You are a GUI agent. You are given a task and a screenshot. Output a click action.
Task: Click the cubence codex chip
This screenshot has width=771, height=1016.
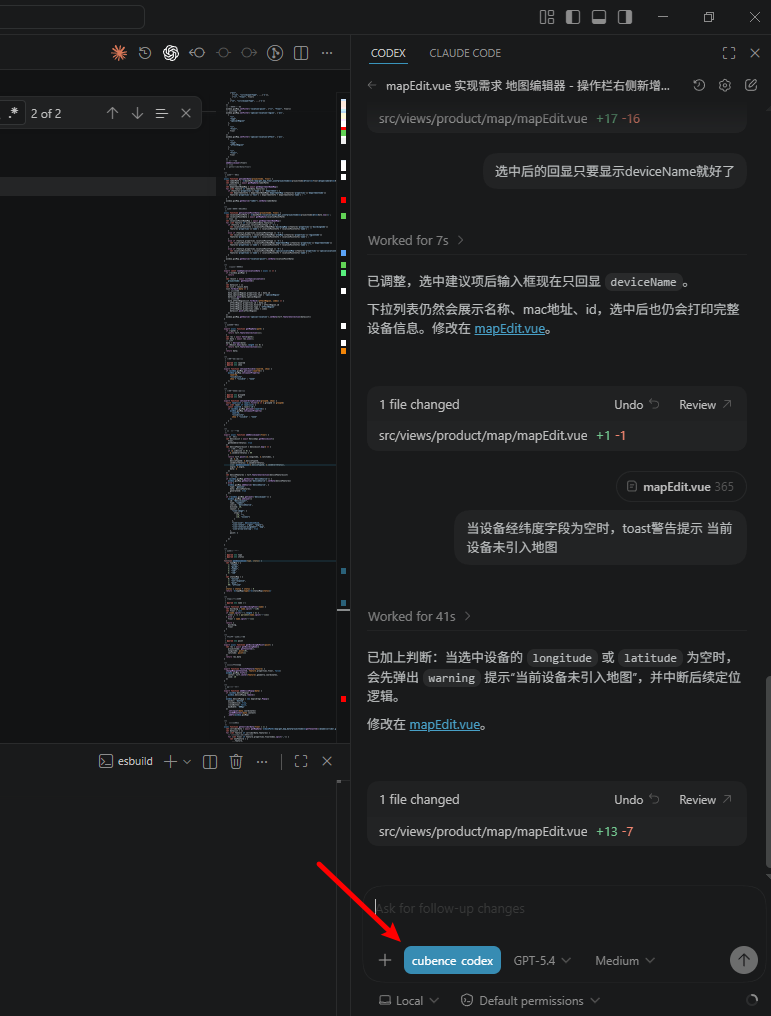pyautogui.click(x=452, y=960)
